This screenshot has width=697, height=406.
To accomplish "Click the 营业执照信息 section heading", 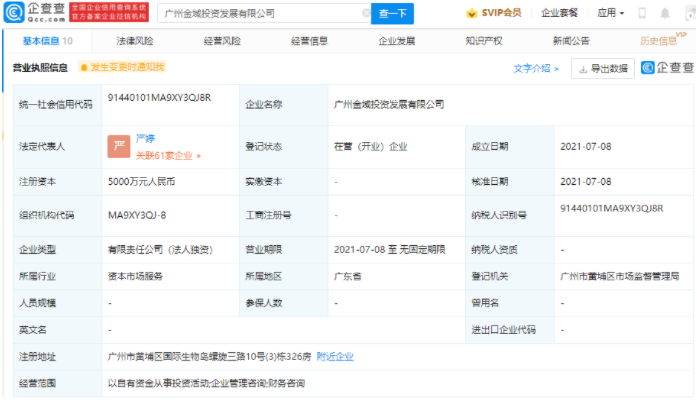I will click(x=40, y=68).
